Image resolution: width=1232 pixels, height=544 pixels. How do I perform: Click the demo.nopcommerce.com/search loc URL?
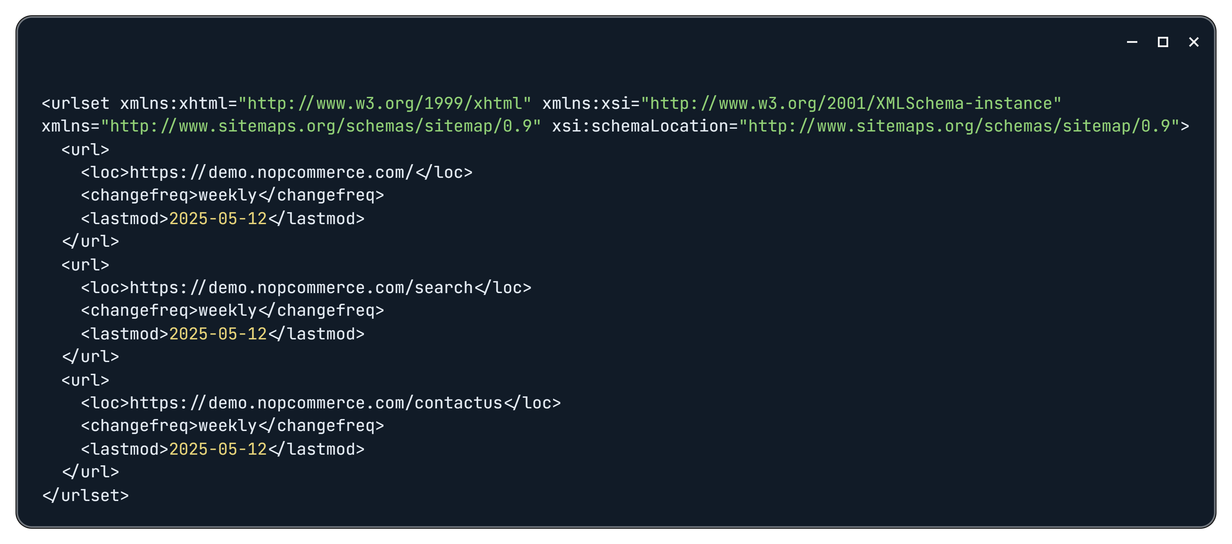301,287
